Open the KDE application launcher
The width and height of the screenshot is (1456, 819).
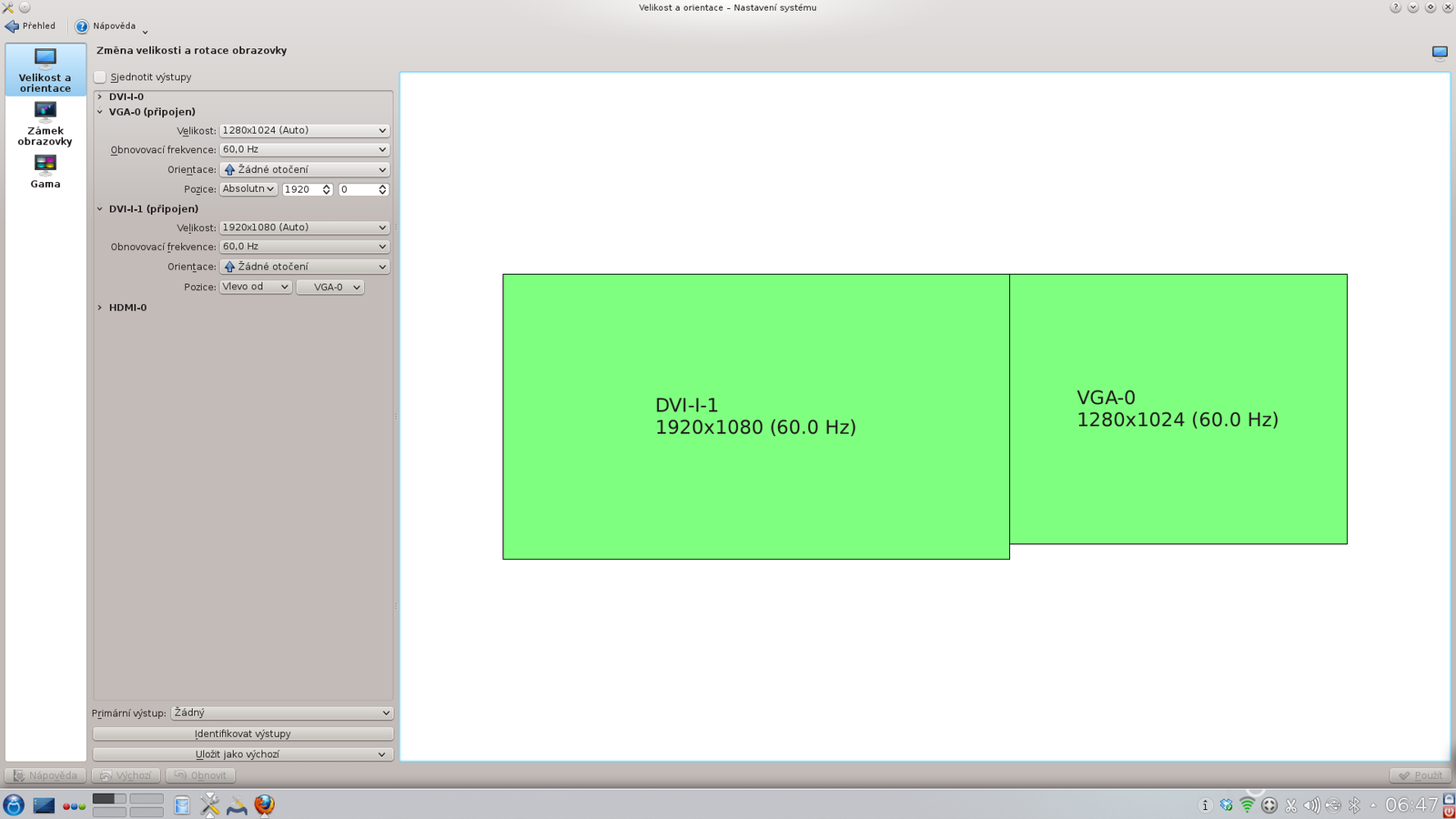click(x=14, y=804)
